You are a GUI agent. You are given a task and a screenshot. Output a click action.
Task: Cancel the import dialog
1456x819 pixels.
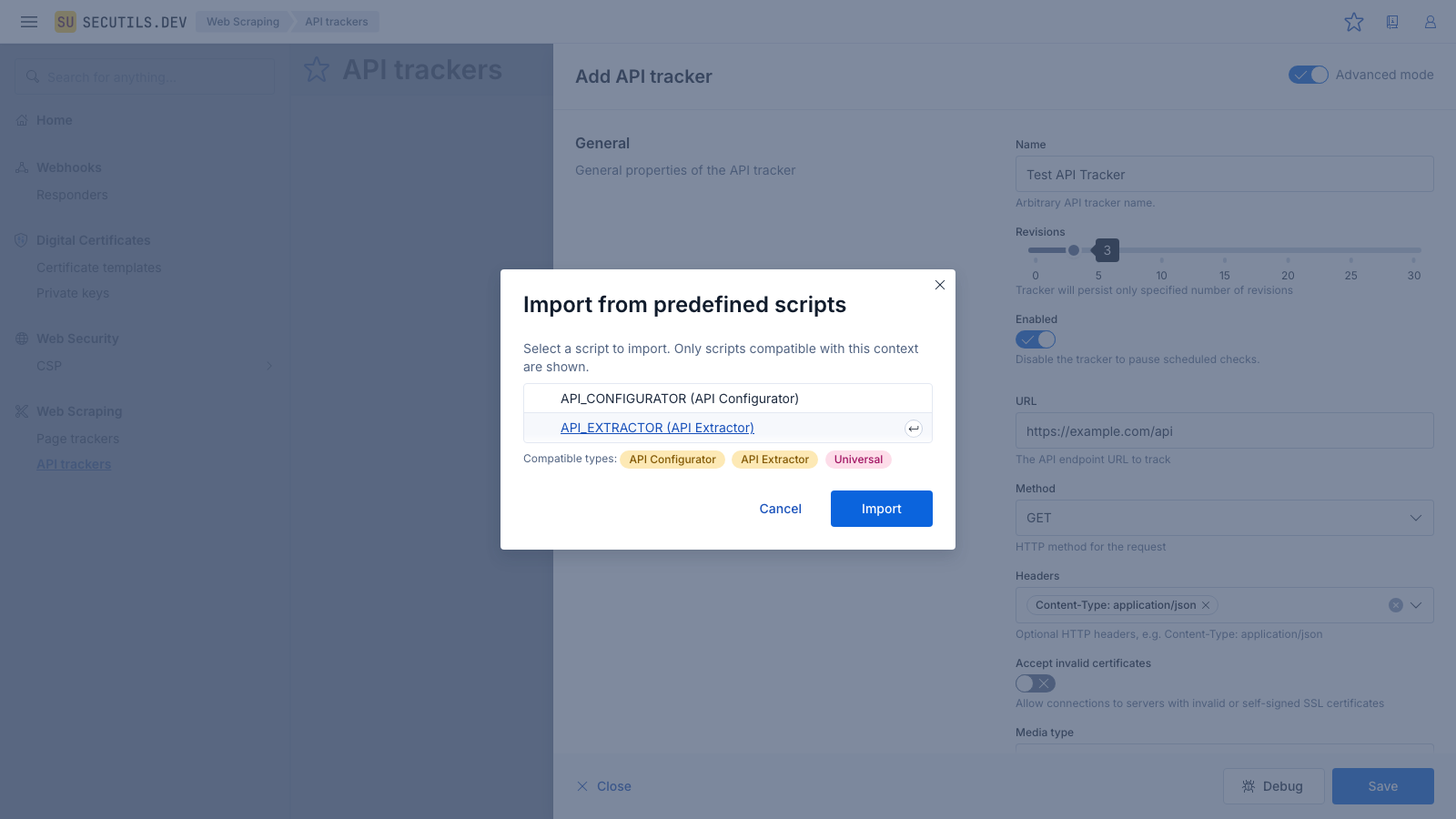780,509
